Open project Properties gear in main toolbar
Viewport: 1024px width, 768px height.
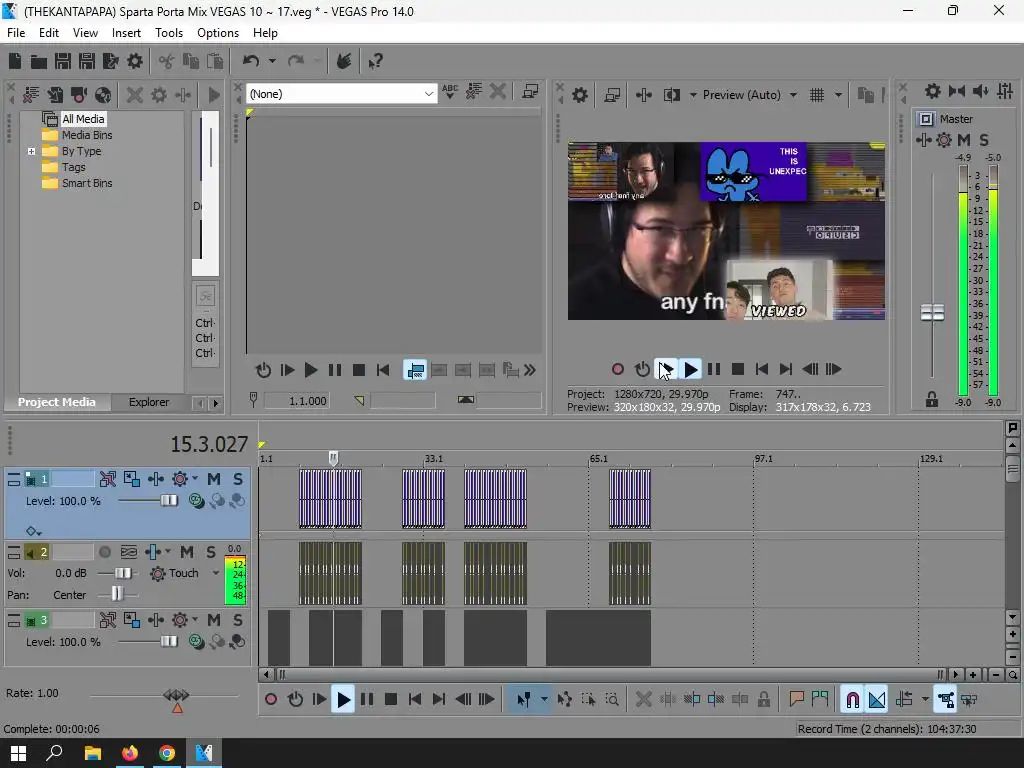[x=135, y=61]
